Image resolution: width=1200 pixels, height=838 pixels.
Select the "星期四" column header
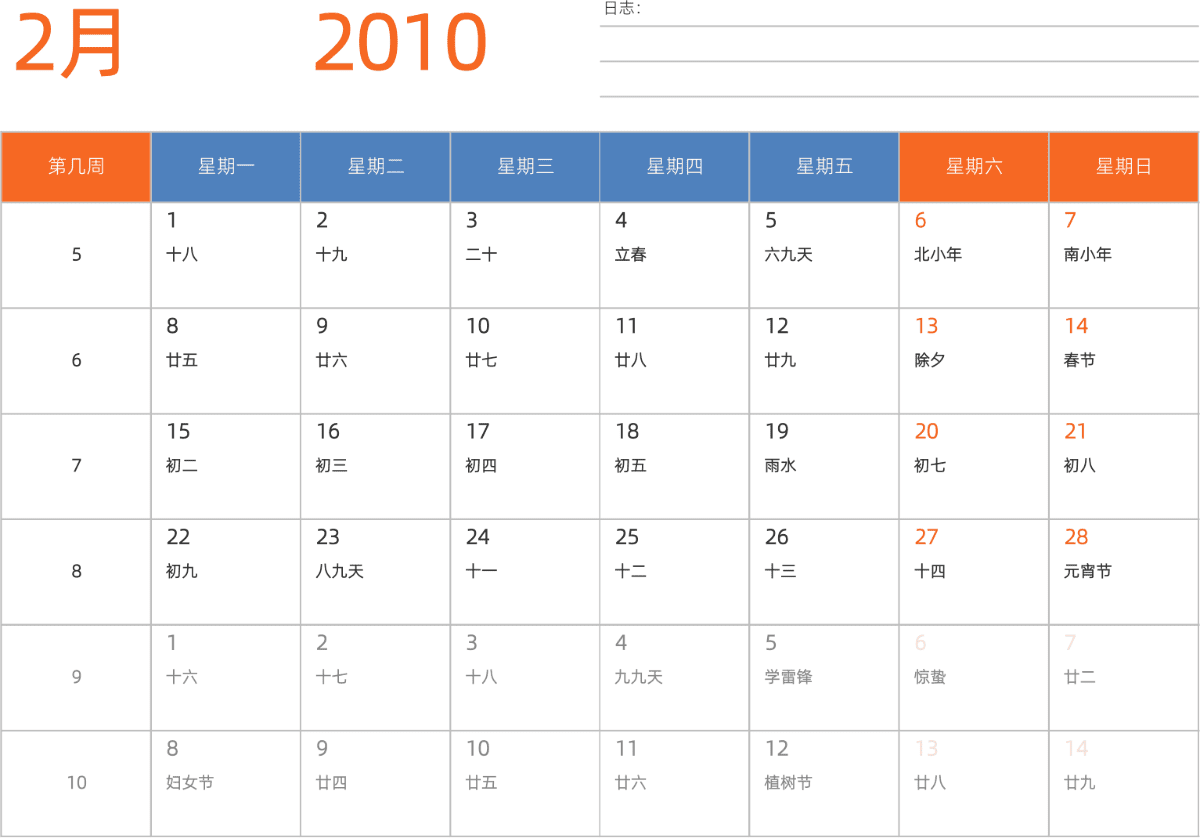[x=675, y=167]
